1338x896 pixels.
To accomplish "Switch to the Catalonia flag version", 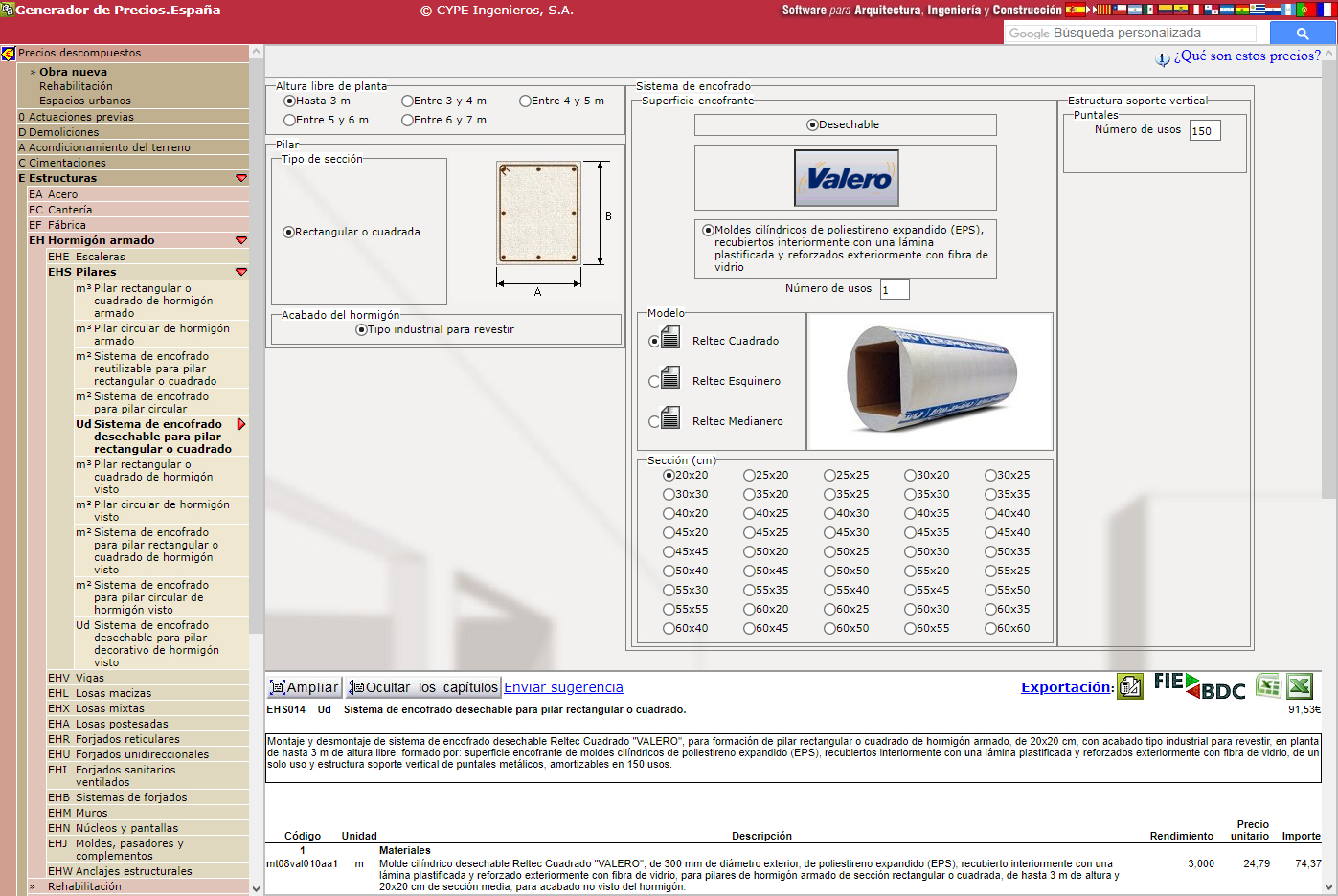I will coord(1104,10).
